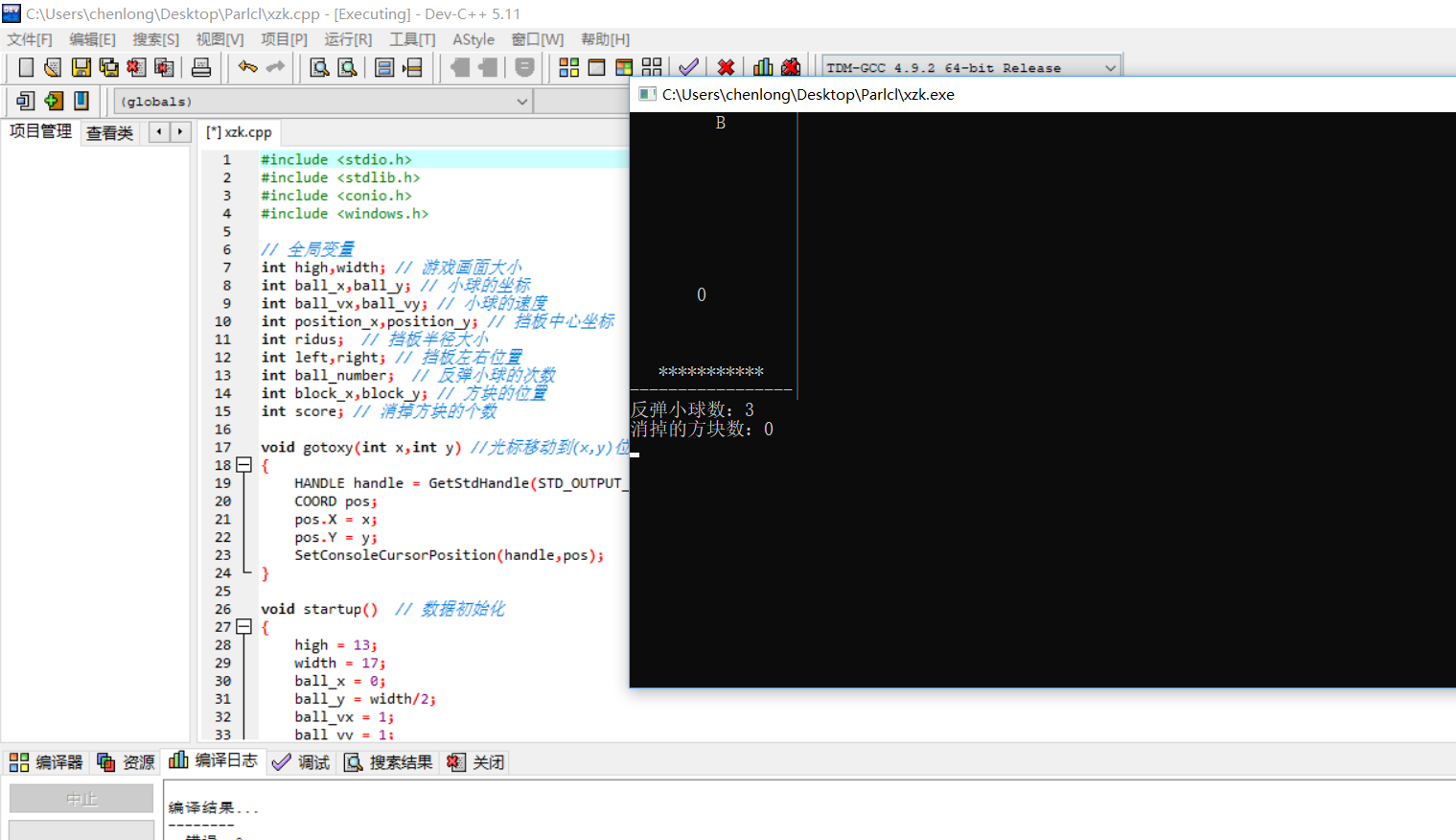This screenshot has width=1456, height=840.
Task: Click the green plus insert icon
Action: coord(54,101)
